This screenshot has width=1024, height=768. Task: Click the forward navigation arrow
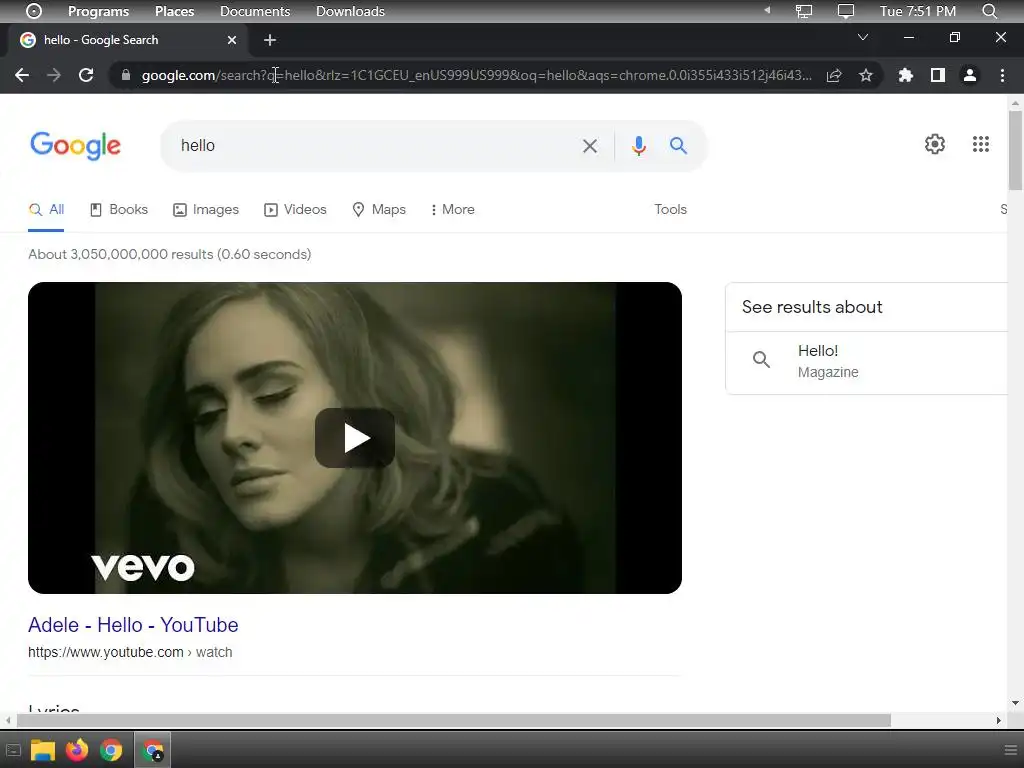[54, 75]
